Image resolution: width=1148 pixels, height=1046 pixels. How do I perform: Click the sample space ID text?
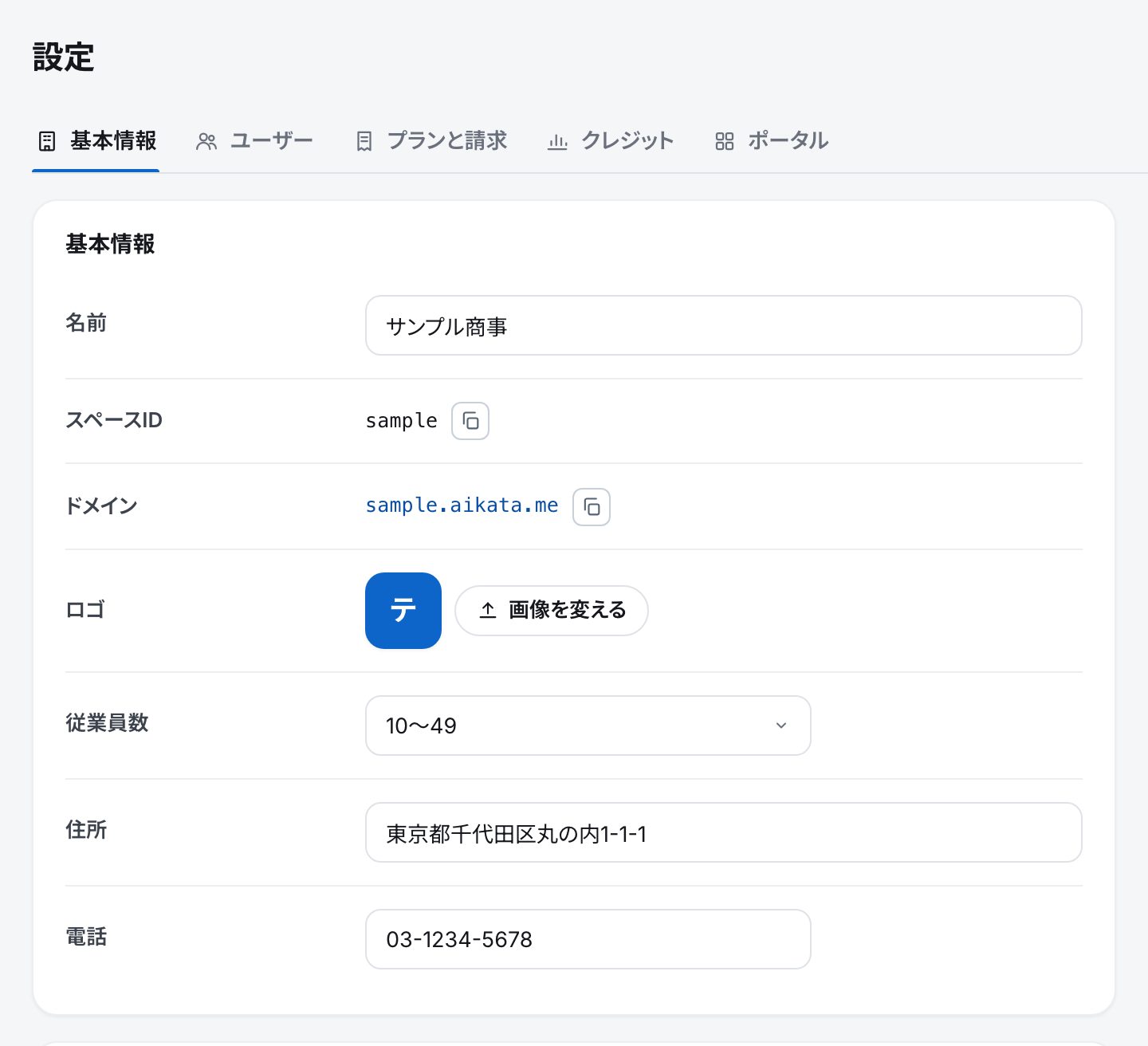402,421
